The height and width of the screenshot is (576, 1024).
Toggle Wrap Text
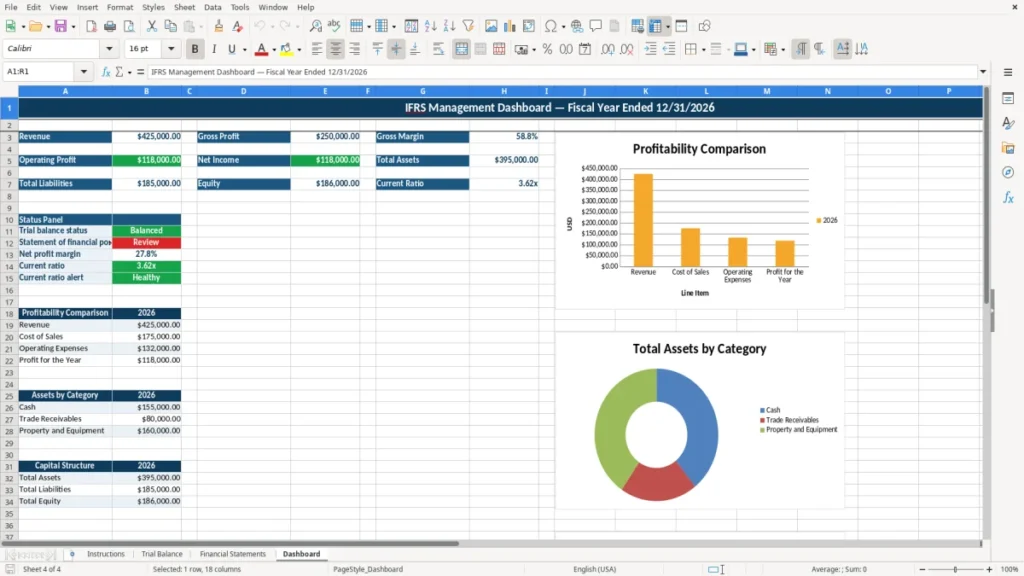[x=438, y=49]
